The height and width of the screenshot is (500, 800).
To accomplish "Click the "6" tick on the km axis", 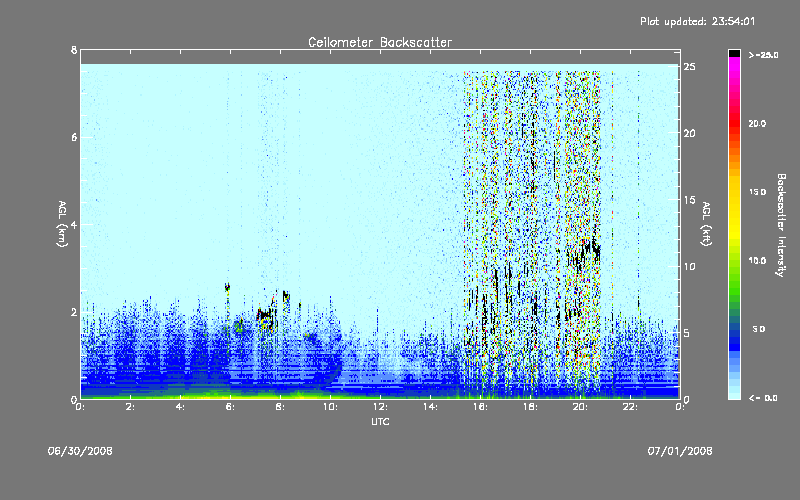I will click(x=74, y=137).
